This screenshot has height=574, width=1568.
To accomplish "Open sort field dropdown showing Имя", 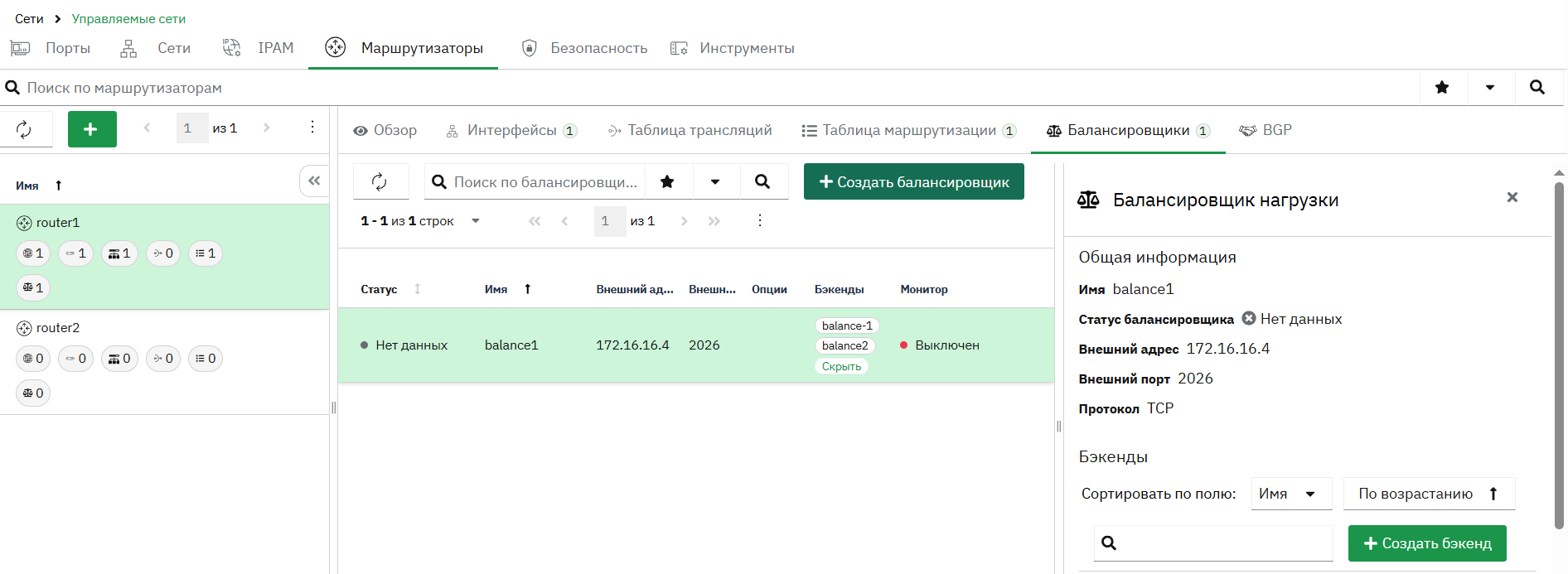I will 1291,494.
